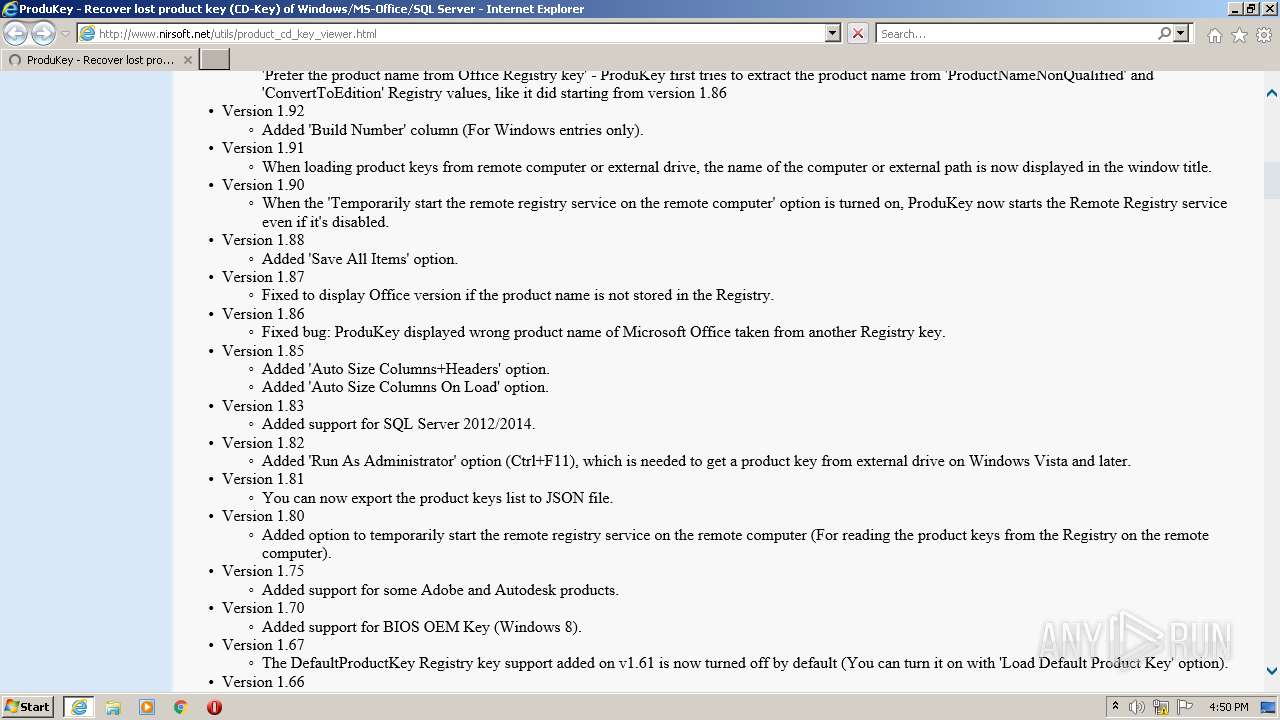1280x720 pixels.
Task: Click the Internet Explorer window title icon
Action: pyautogui.click(x=10, y=9)
